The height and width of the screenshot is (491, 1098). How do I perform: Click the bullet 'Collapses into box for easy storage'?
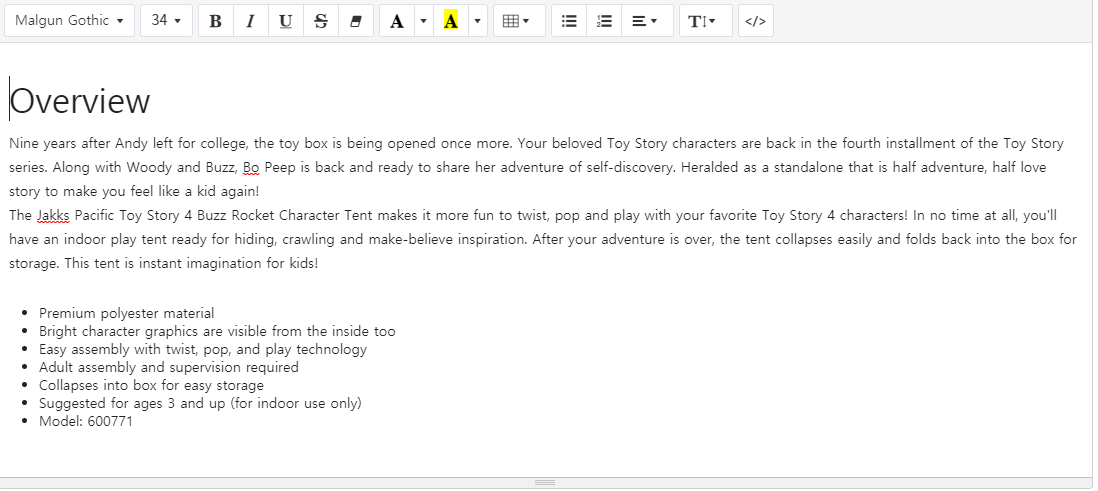(151, 385)
